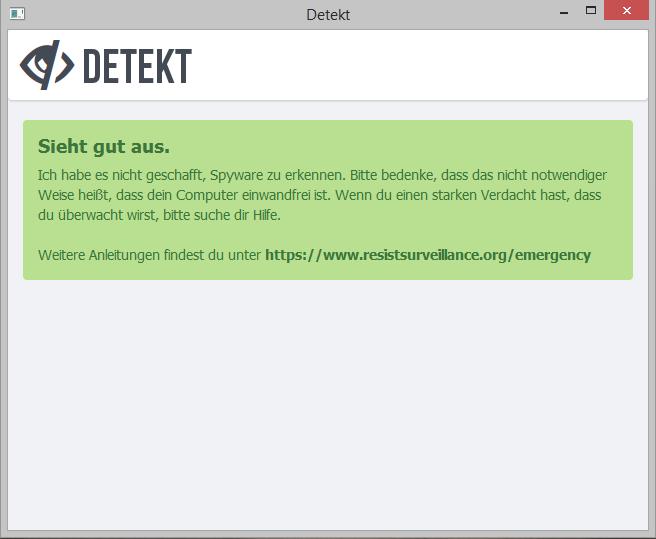Minimize the Detekt window
Screen dimensions: 656x539
(564, 13)
